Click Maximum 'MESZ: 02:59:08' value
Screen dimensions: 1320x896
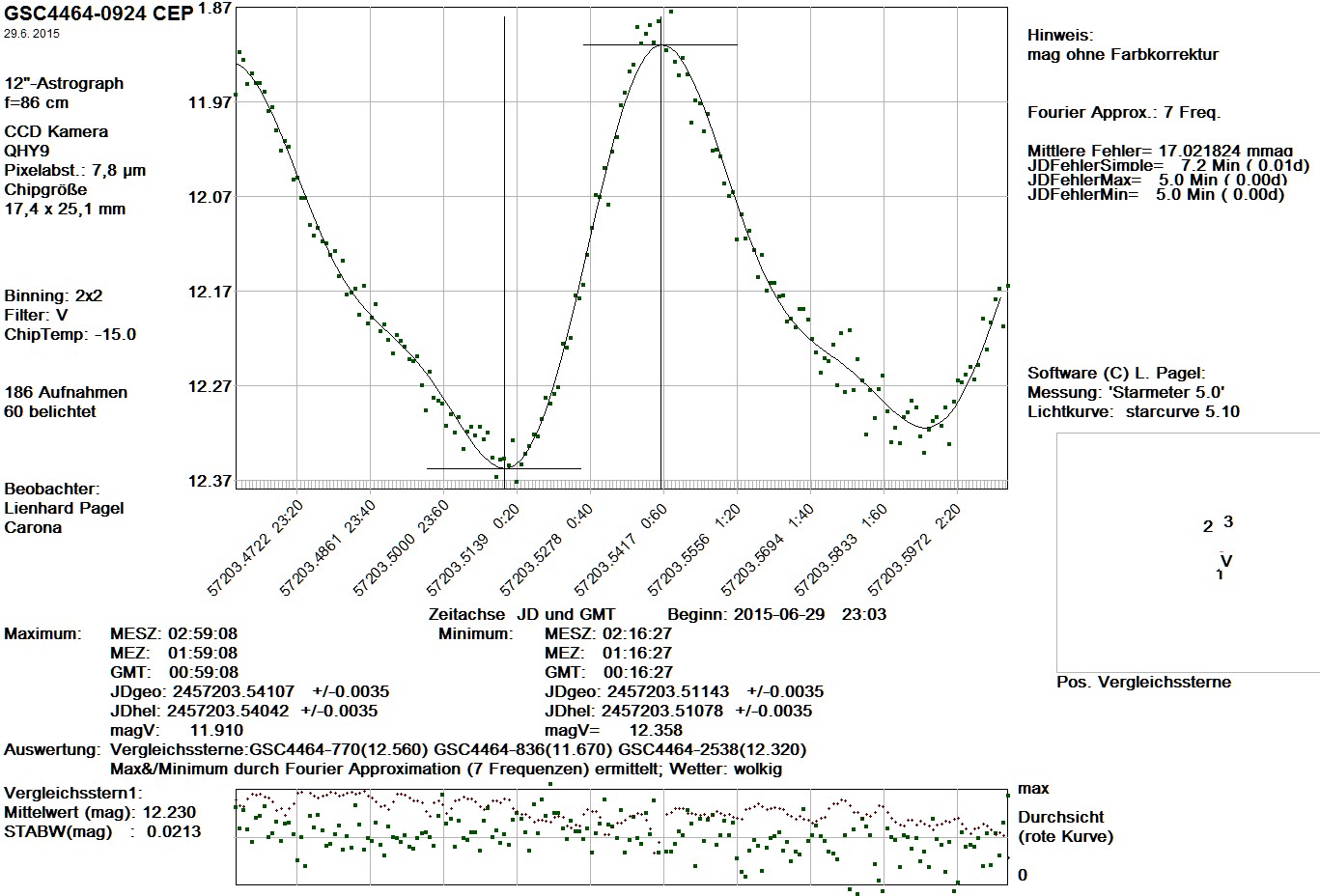point(174,633)
